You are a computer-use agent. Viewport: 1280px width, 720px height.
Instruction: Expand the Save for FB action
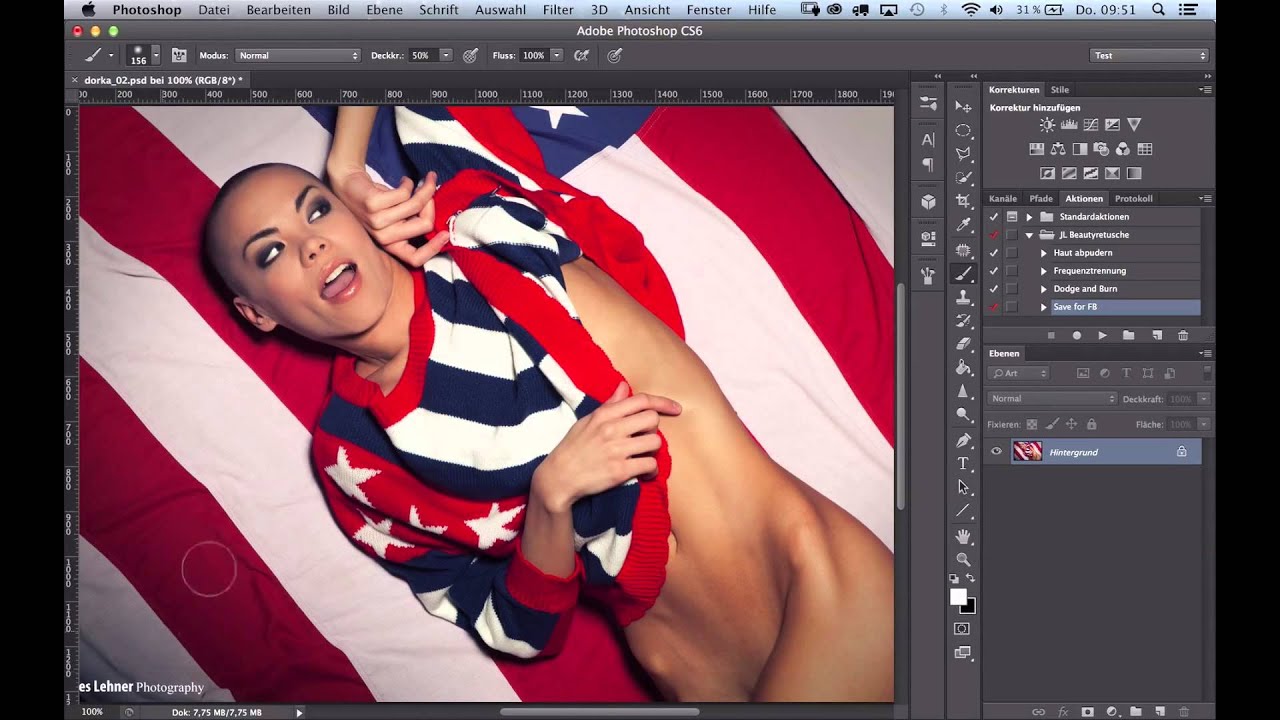[x=1044, y=307]
